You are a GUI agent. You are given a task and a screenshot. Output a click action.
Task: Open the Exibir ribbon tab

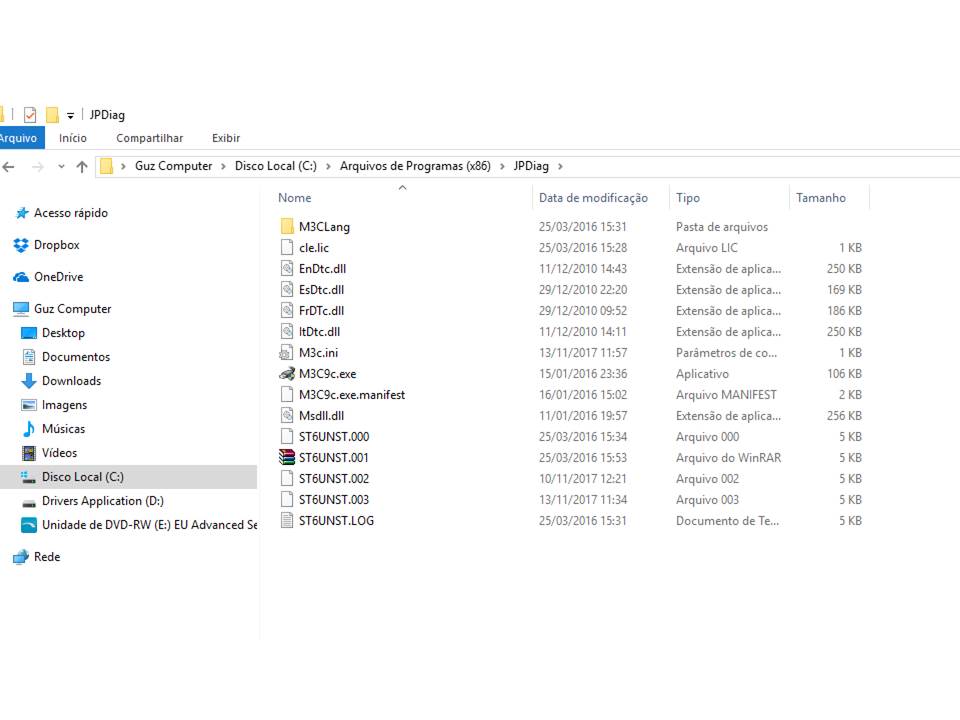click(226, 138)
